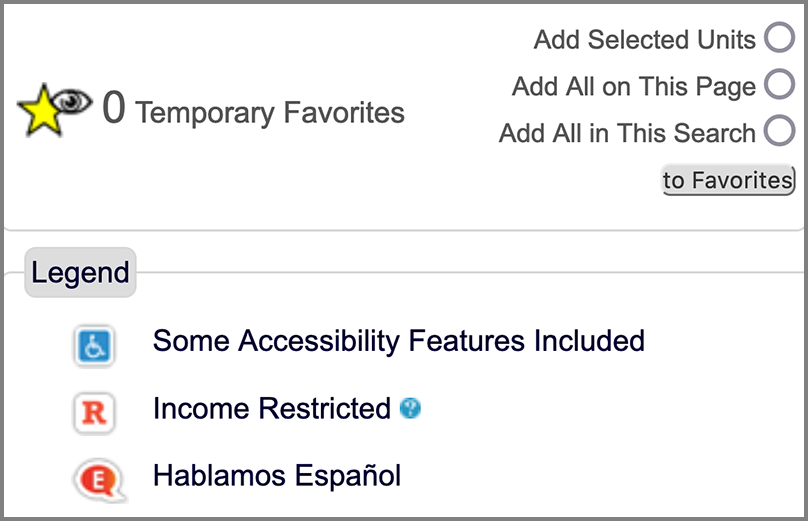Select the Add Selected Units radio button
Screen dimensions: 808x521
coord(779,37)
